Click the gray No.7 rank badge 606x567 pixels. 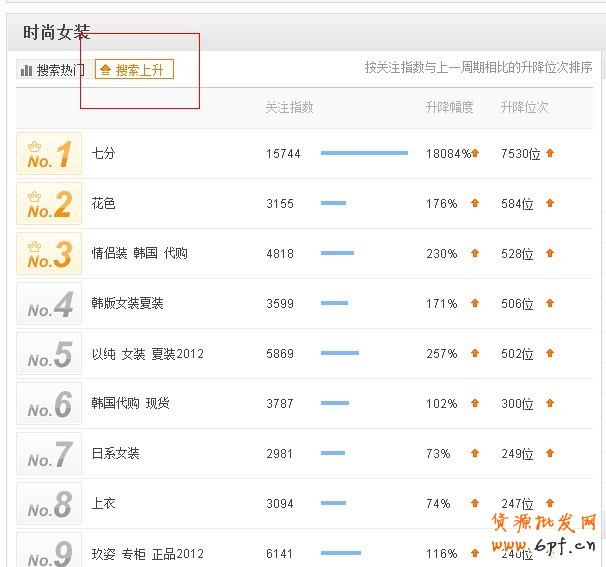coord(49,454)
